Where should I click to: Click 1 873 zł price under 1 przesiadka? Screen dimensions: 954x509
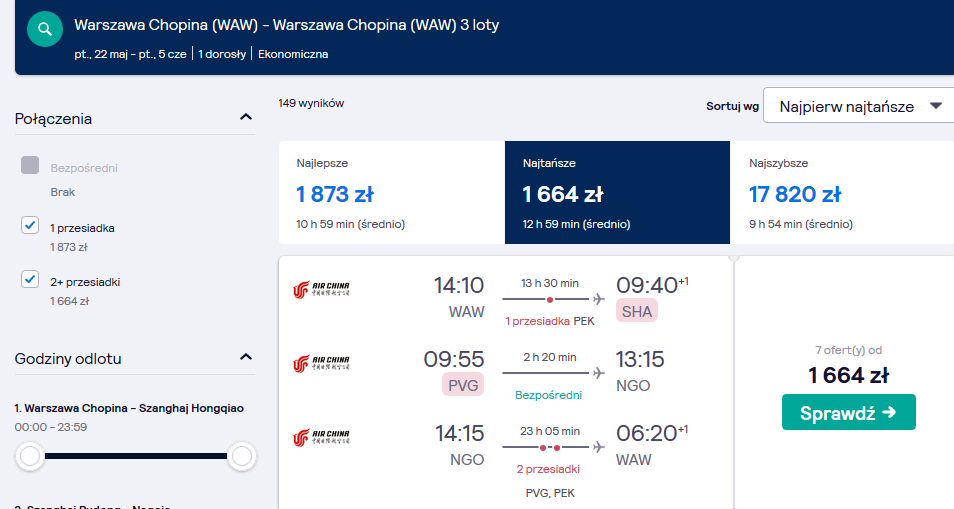(69, 248)
